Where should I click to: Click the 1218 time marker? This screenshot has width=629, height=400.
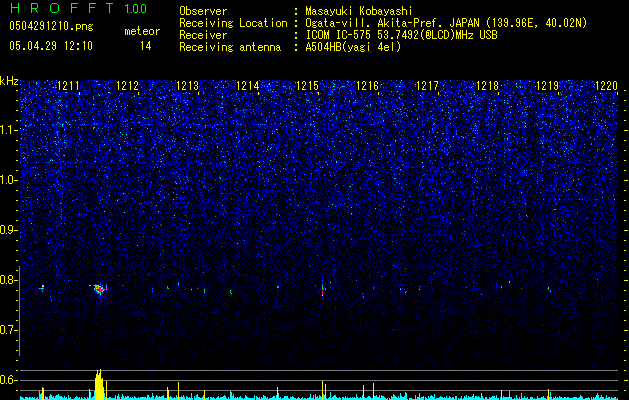(487, 86)
